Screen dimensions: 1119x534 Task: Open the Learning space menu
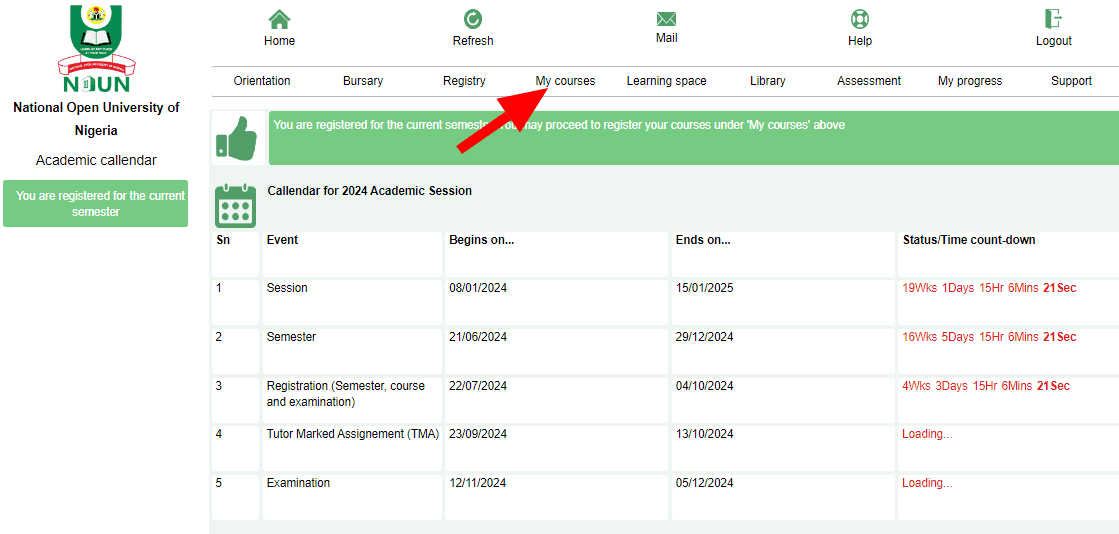coord(667,81)
